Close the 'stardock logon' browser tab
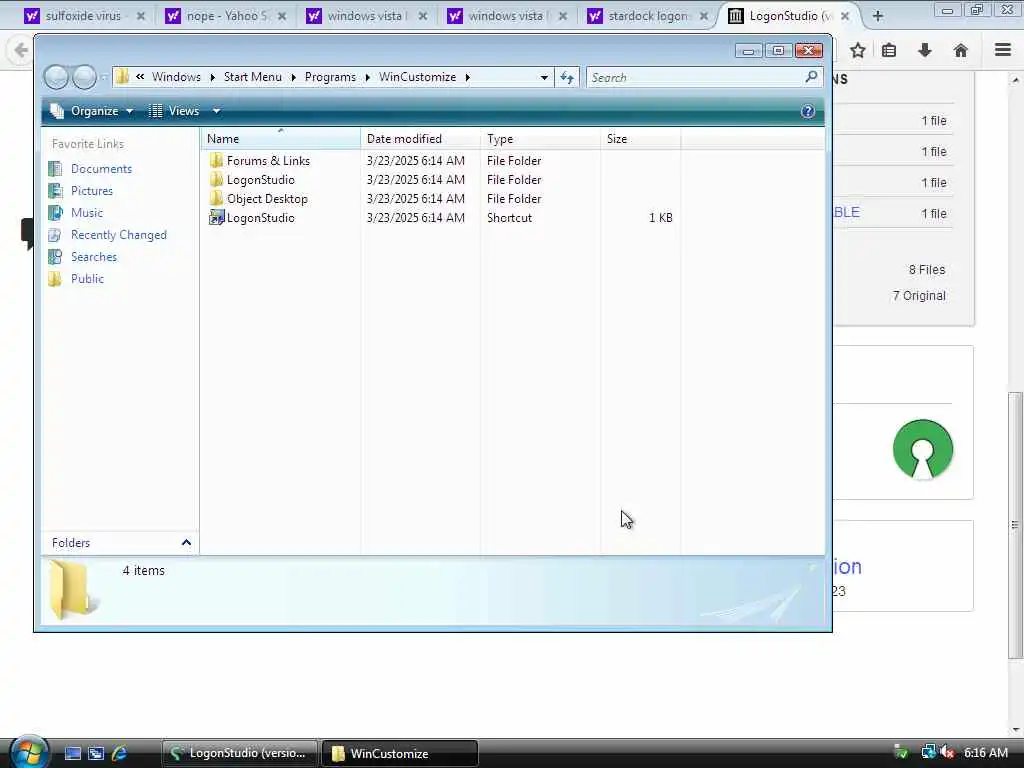 [703, 16]
